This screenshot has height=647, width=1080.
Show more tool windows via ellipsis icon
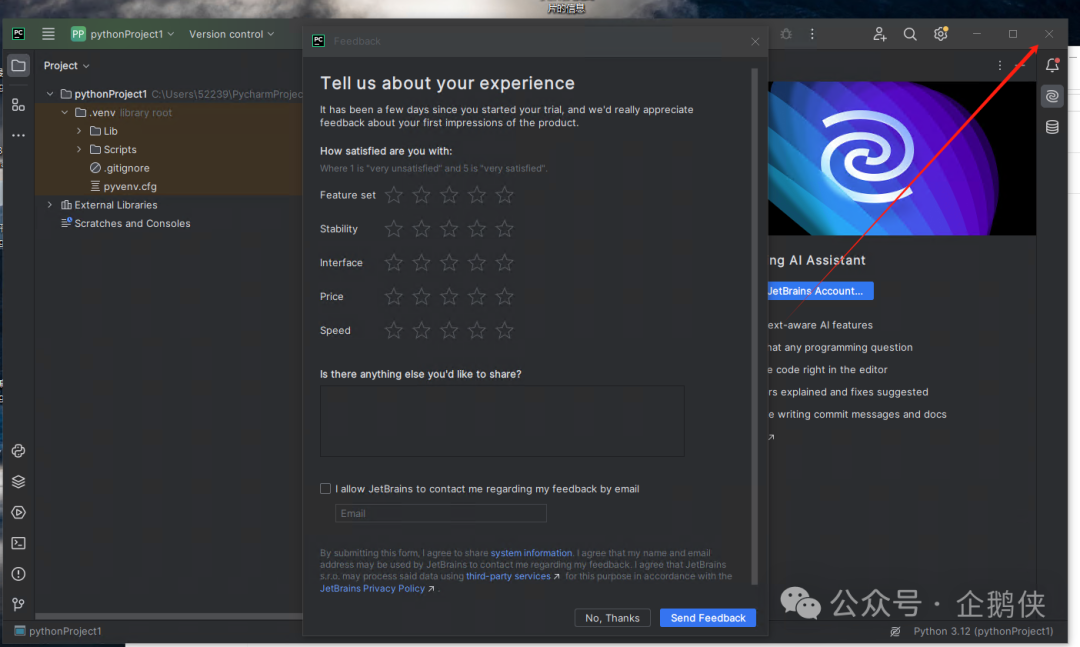click(19, 136)
